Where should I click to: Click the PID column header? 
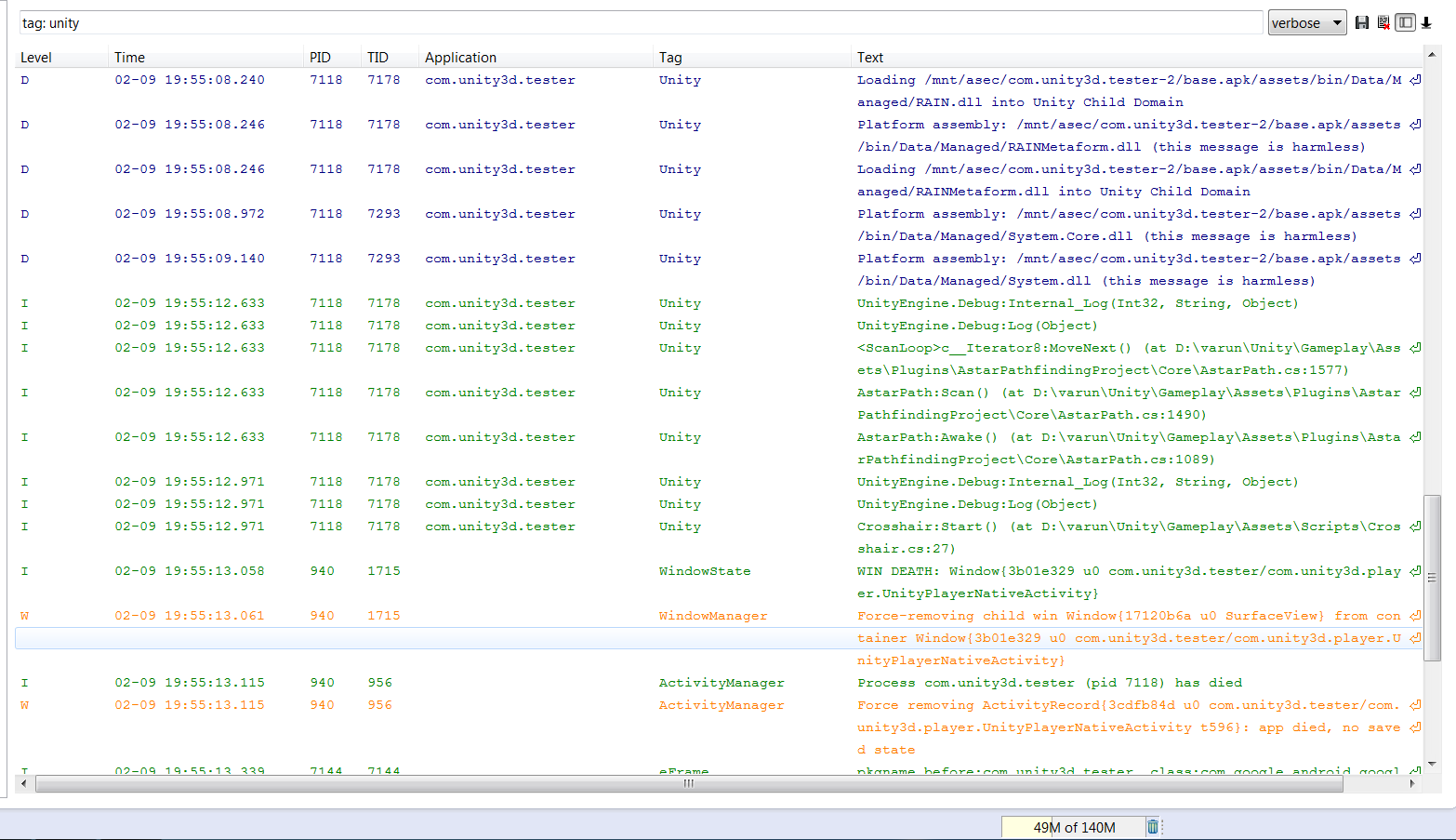320,57
